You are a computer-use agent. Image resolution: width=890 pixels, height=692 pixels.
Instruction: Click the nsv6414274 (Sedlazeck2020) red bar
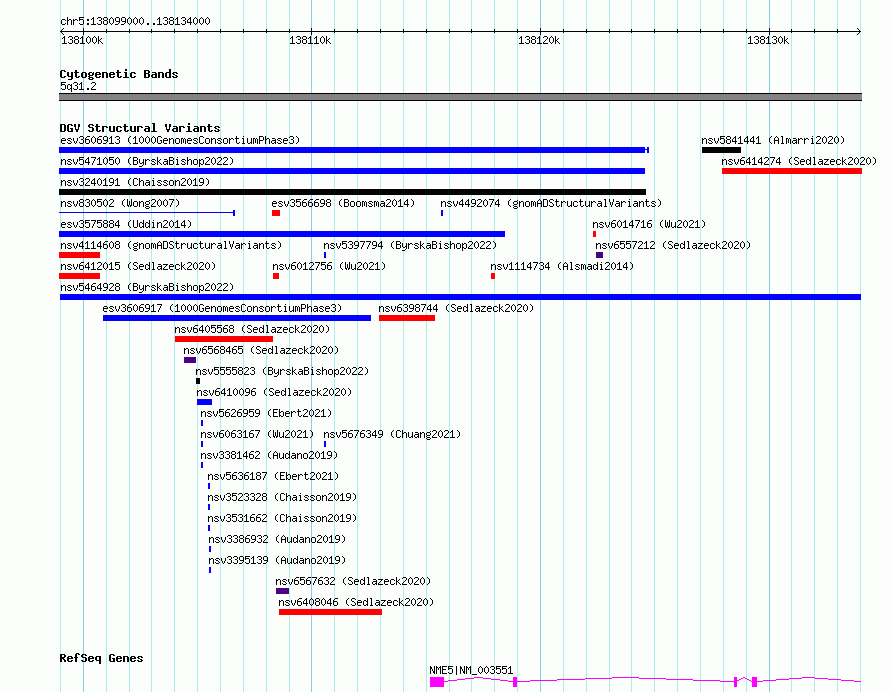pyautogui.click(x=792, y=171)
